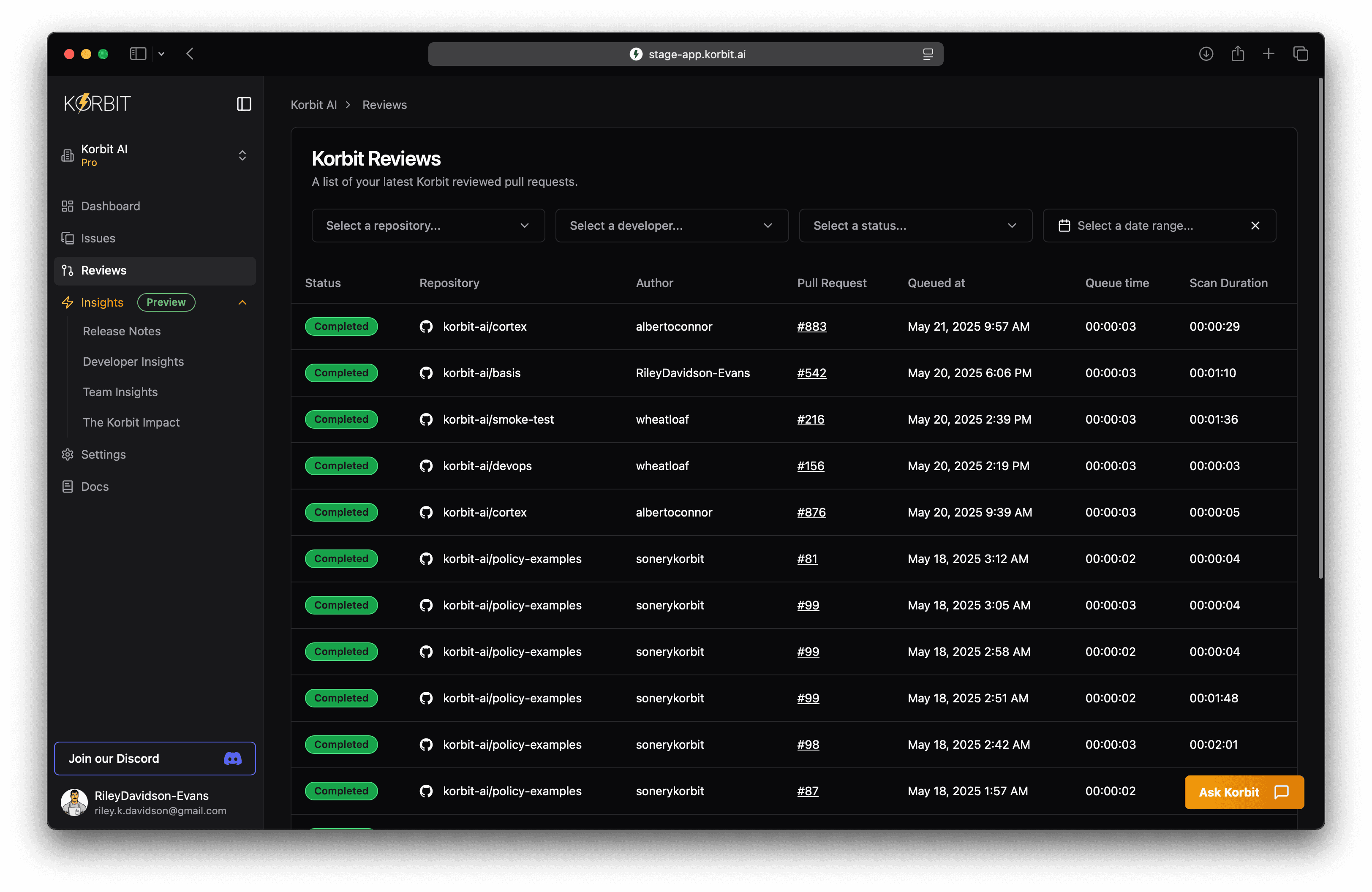Click the Scan Duration column header
Viewport: 1372px width, 892px height.
[x=1228, y=283]
